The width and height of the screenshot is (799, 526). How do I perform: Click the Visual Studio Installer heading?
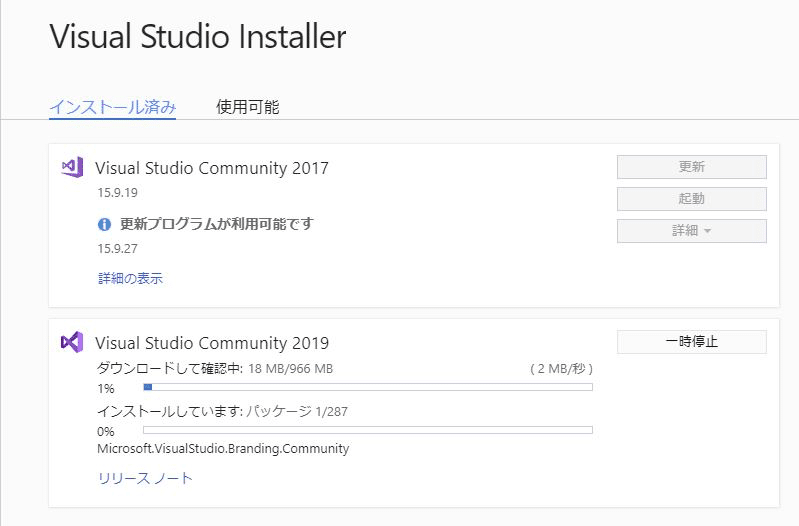point(198,37)
